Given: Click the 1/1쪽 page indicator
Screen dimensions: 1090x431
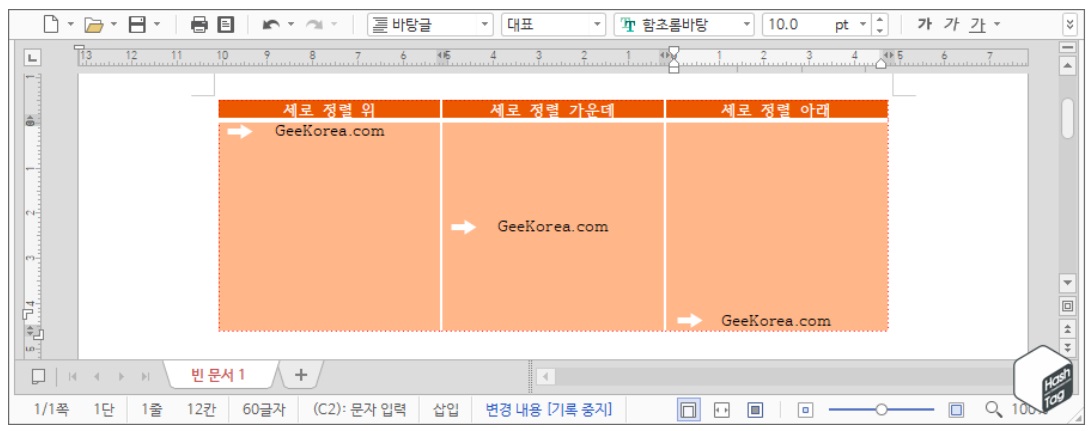Looking at the screenshot, I should (51, 410).
